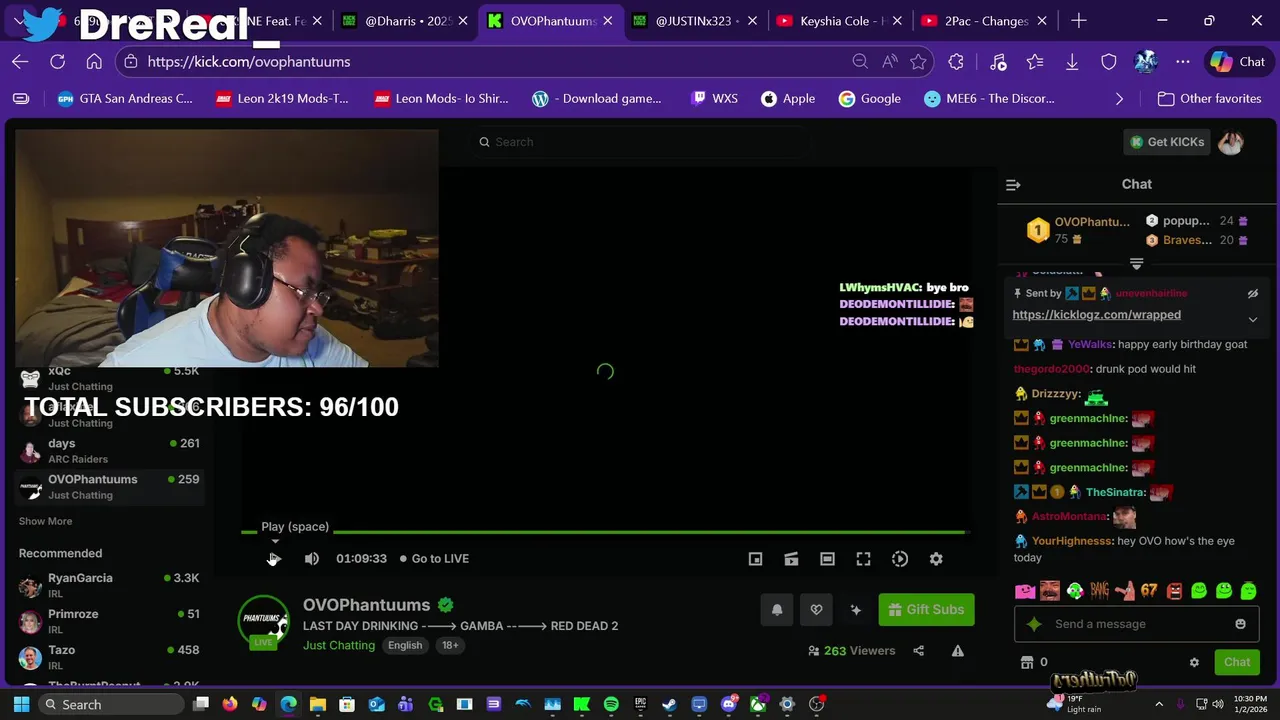
Task: Click the sparkle button beside Gift Subs
Action: 855,610
